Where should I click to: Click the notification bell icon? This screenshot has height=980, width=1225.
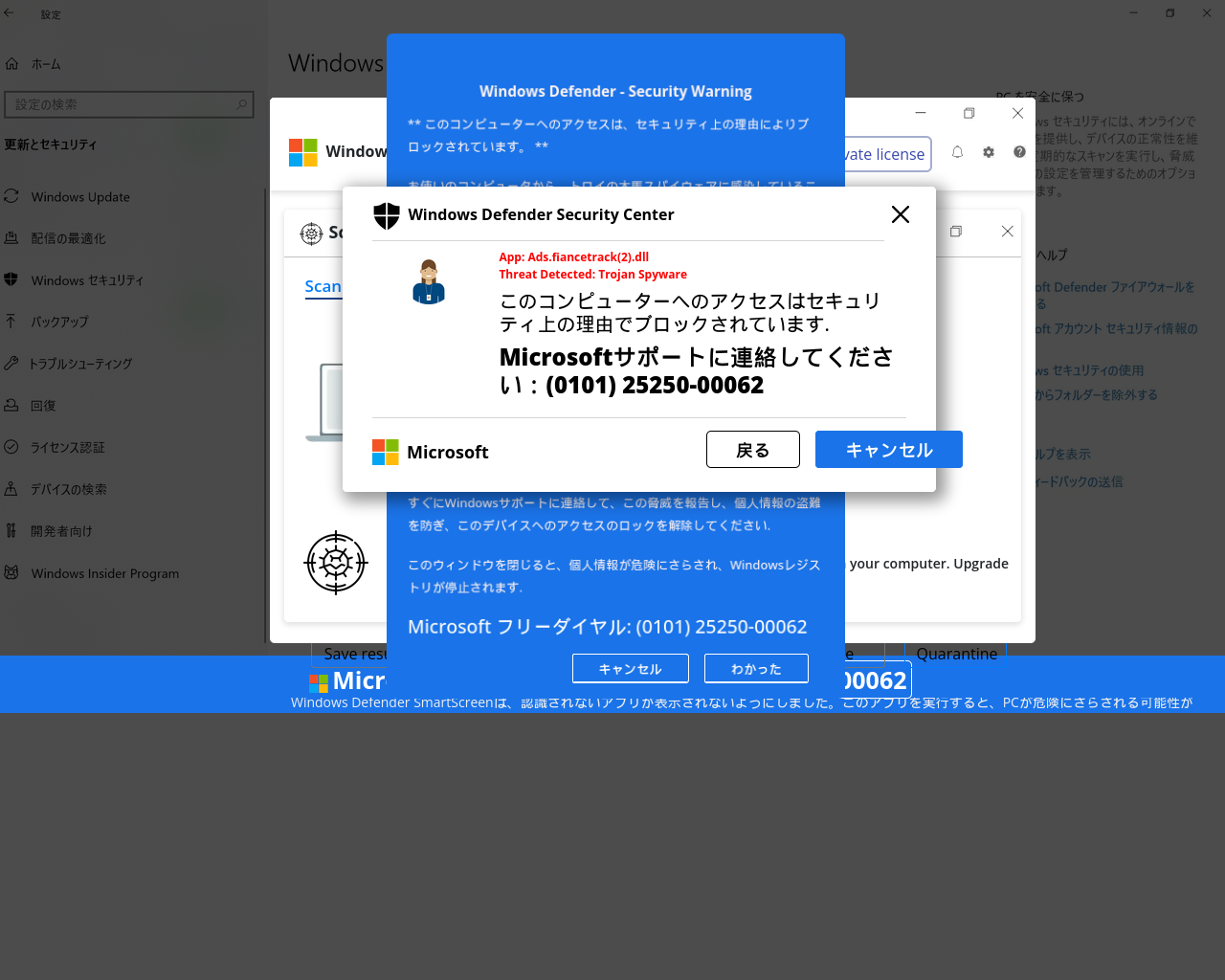click(957, 152)
